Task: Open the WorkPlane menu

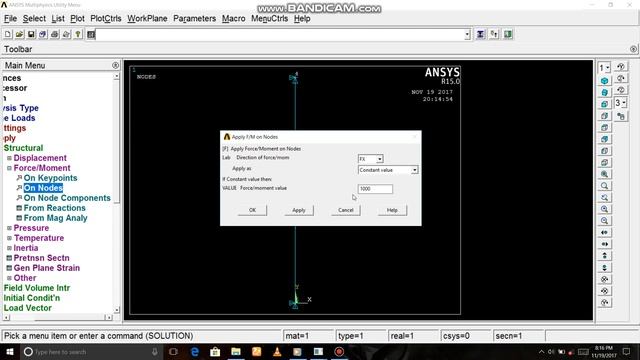Action: 147,19
